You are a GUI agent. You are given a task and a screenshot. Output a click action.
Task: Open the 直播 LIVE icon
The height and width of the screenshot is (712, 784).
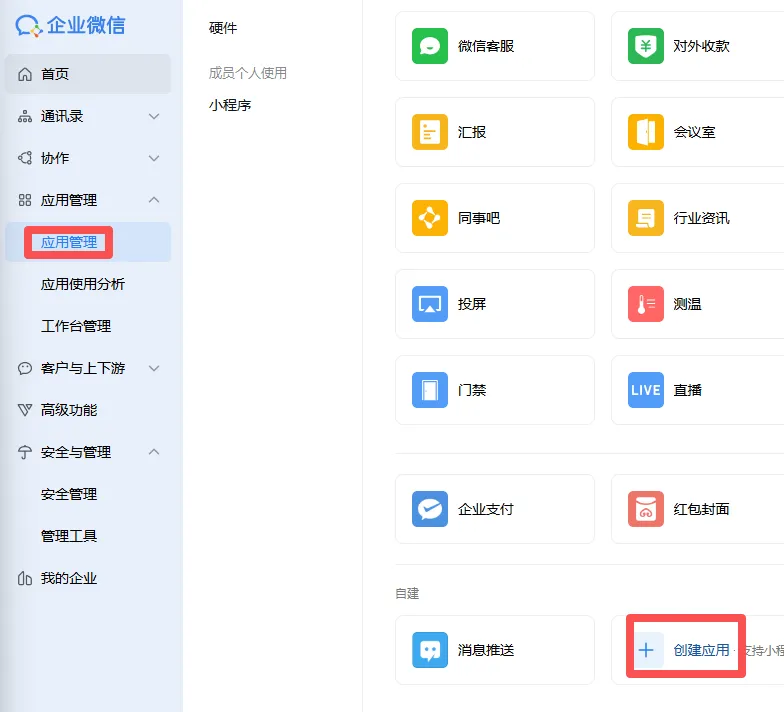pyautogui.click(x=646, y=390)
